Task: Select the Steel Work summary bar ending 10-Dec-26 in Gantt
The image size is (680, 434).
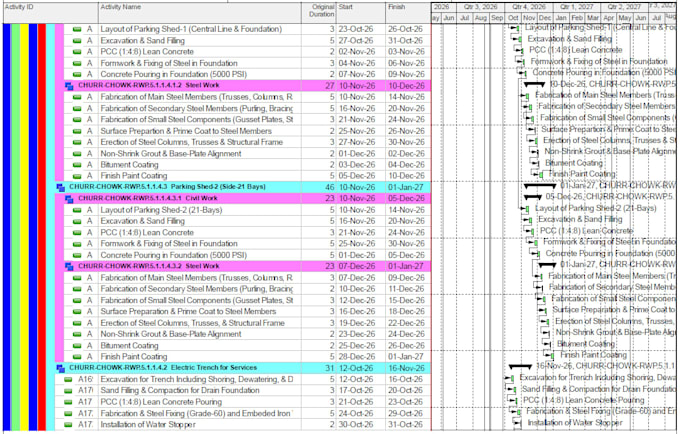Action: [534, 84]
